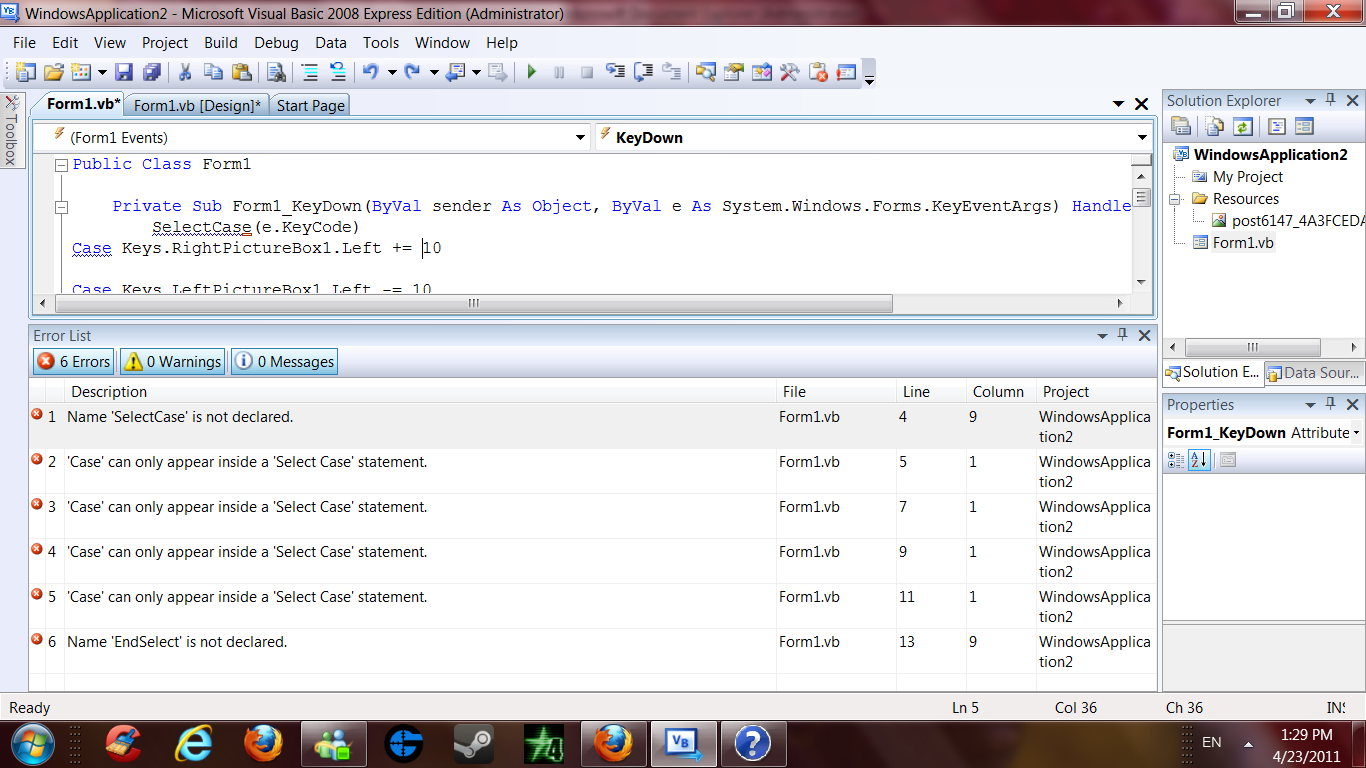Click the Add New Item toolbar icon
This screenshot has height=768, width=1366.
click(80, 72)
